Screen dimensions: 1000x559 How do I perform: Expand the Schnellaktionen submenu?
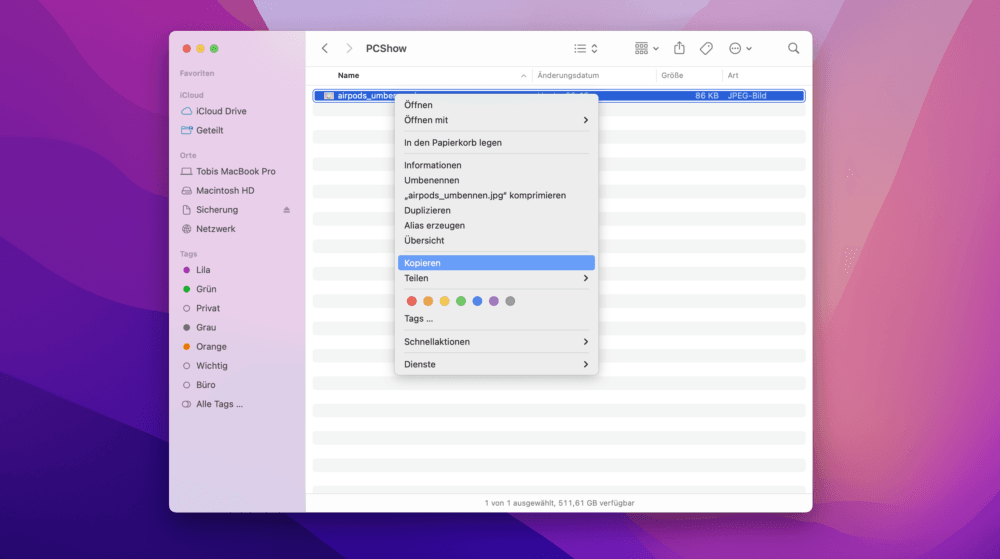(x=496, y=342)
